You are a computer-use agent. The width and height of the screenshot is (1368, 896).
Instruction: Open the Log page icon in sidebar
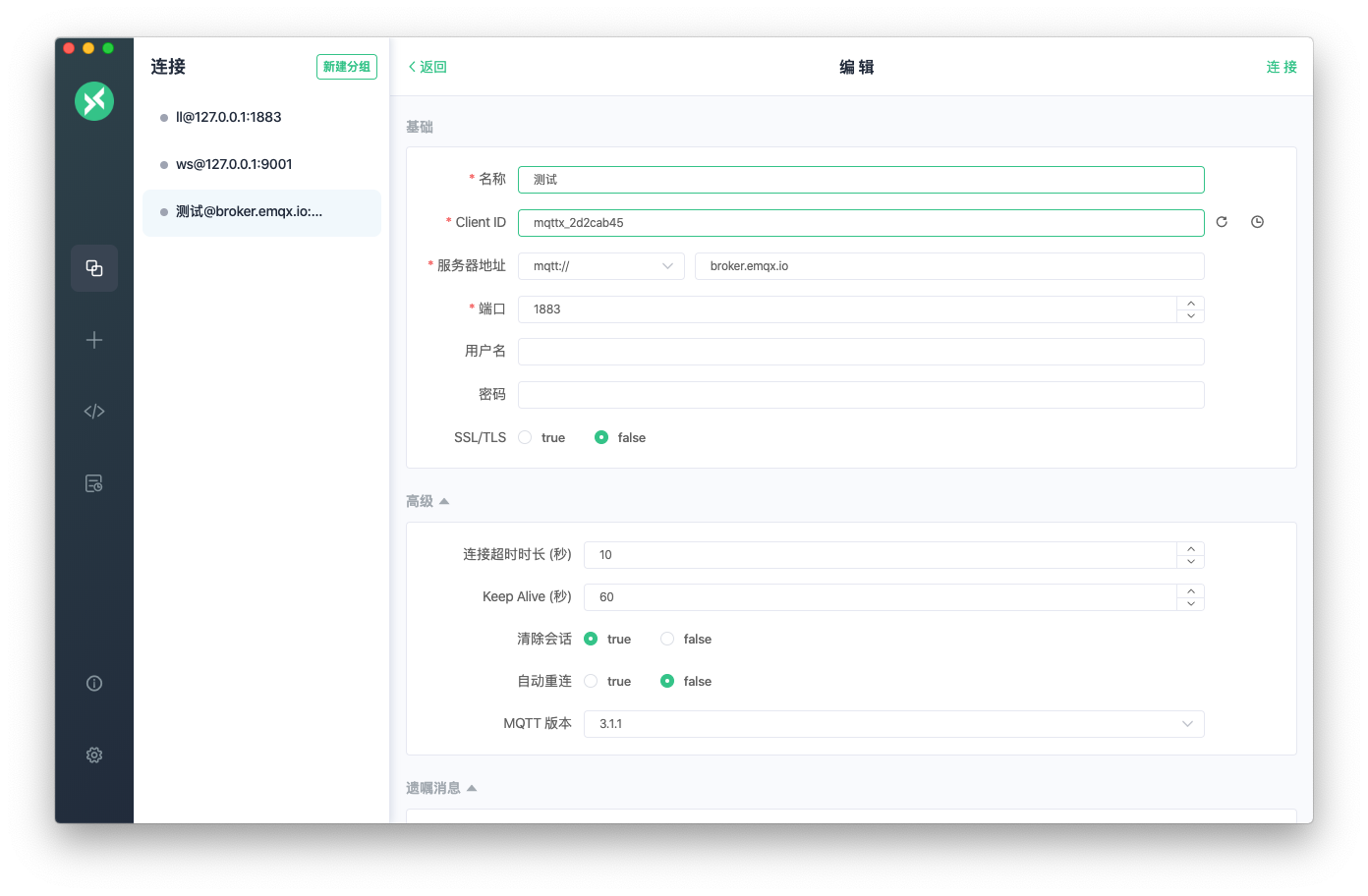pos(94,483)
